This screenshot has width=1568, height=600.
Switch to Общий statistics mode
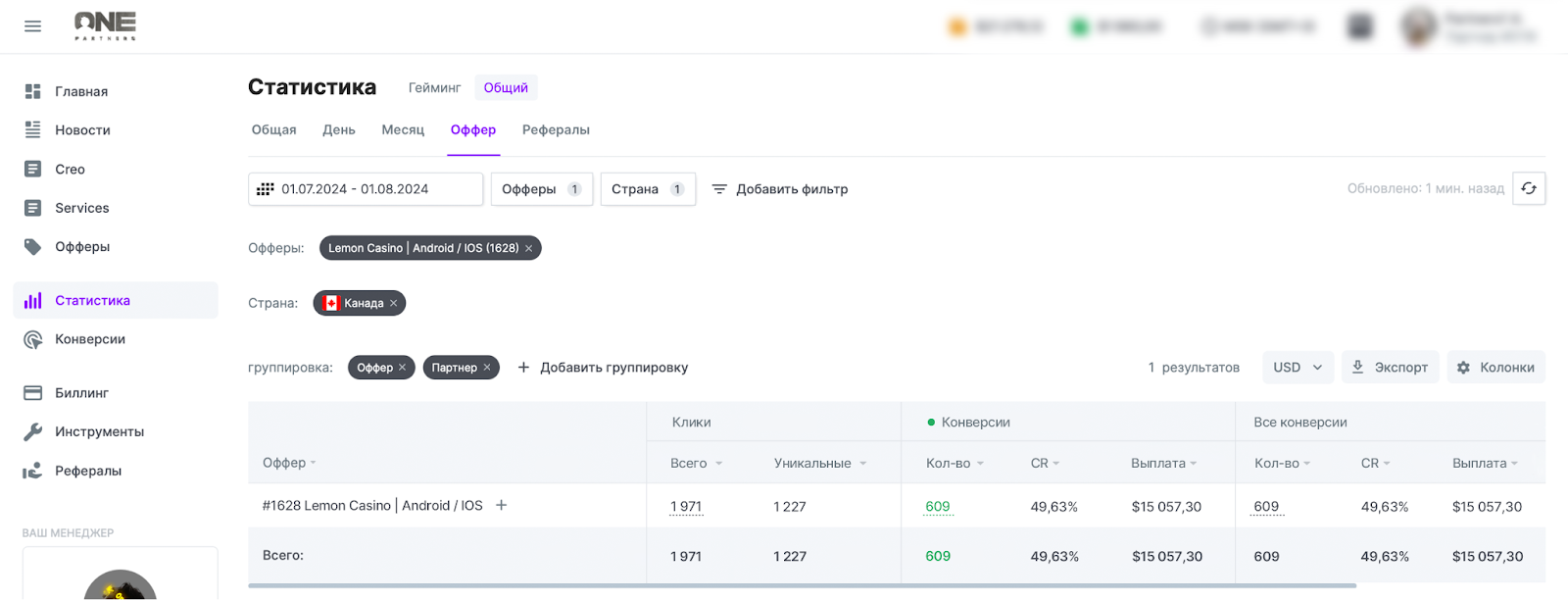[506, 87]
